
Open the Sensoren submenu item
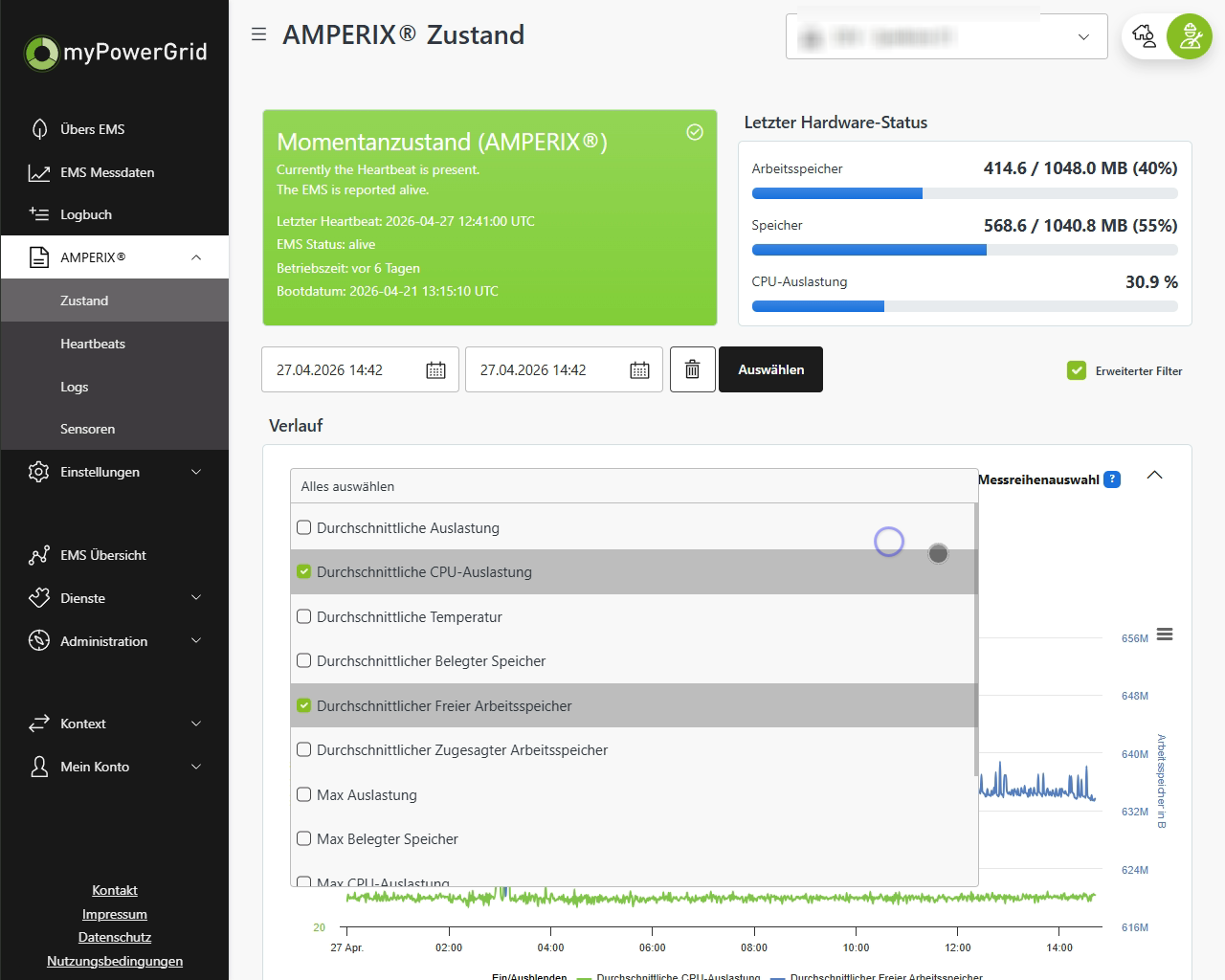(115, 429)
